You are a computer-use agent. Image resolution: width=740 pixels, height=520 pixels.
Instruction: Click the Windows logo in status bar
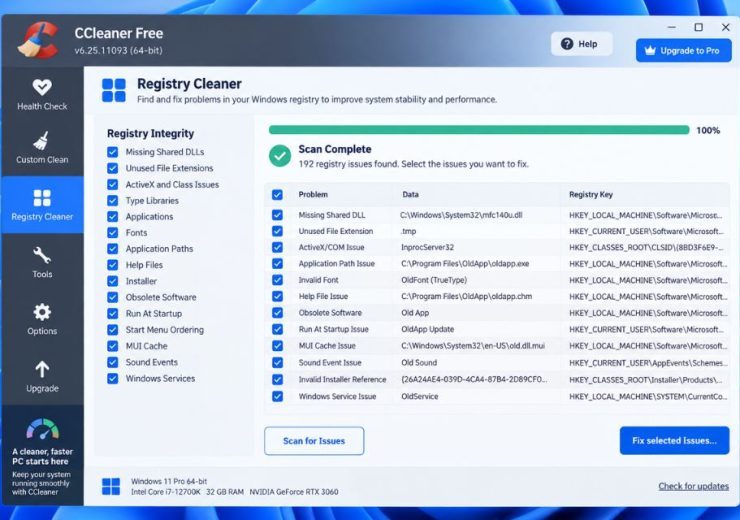click(111, 486)
